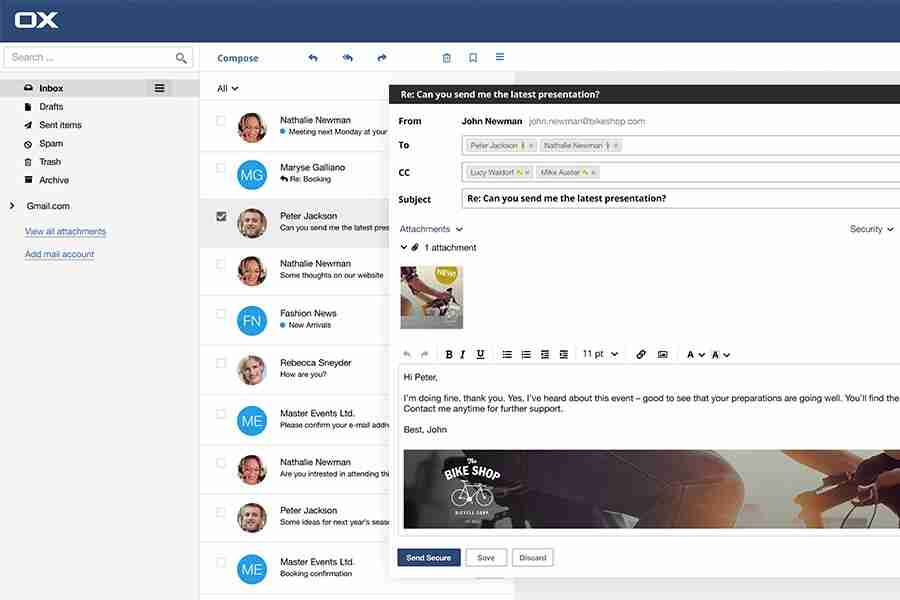Click the View all attachments link
This screenshot has height=600, width=900.
tap(65, 232)
